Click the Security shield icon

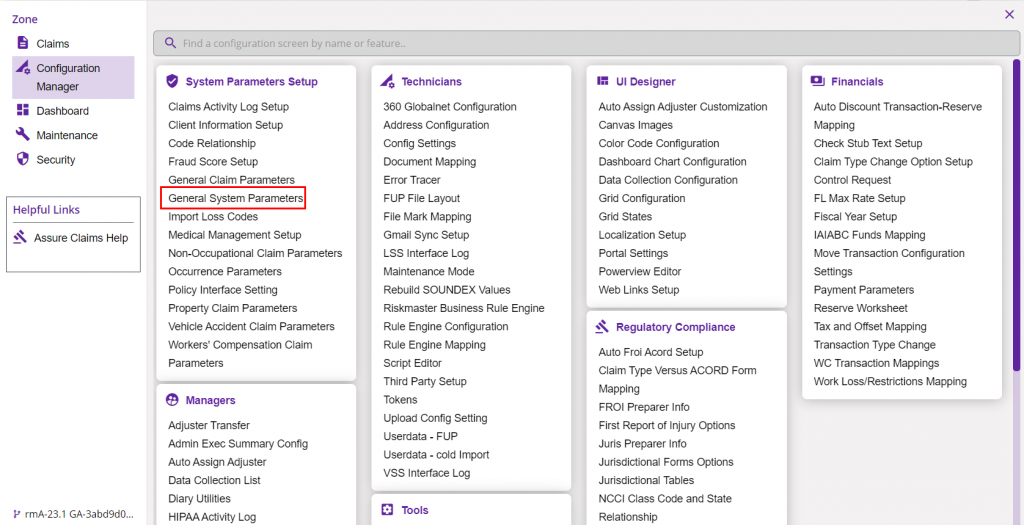23,159
